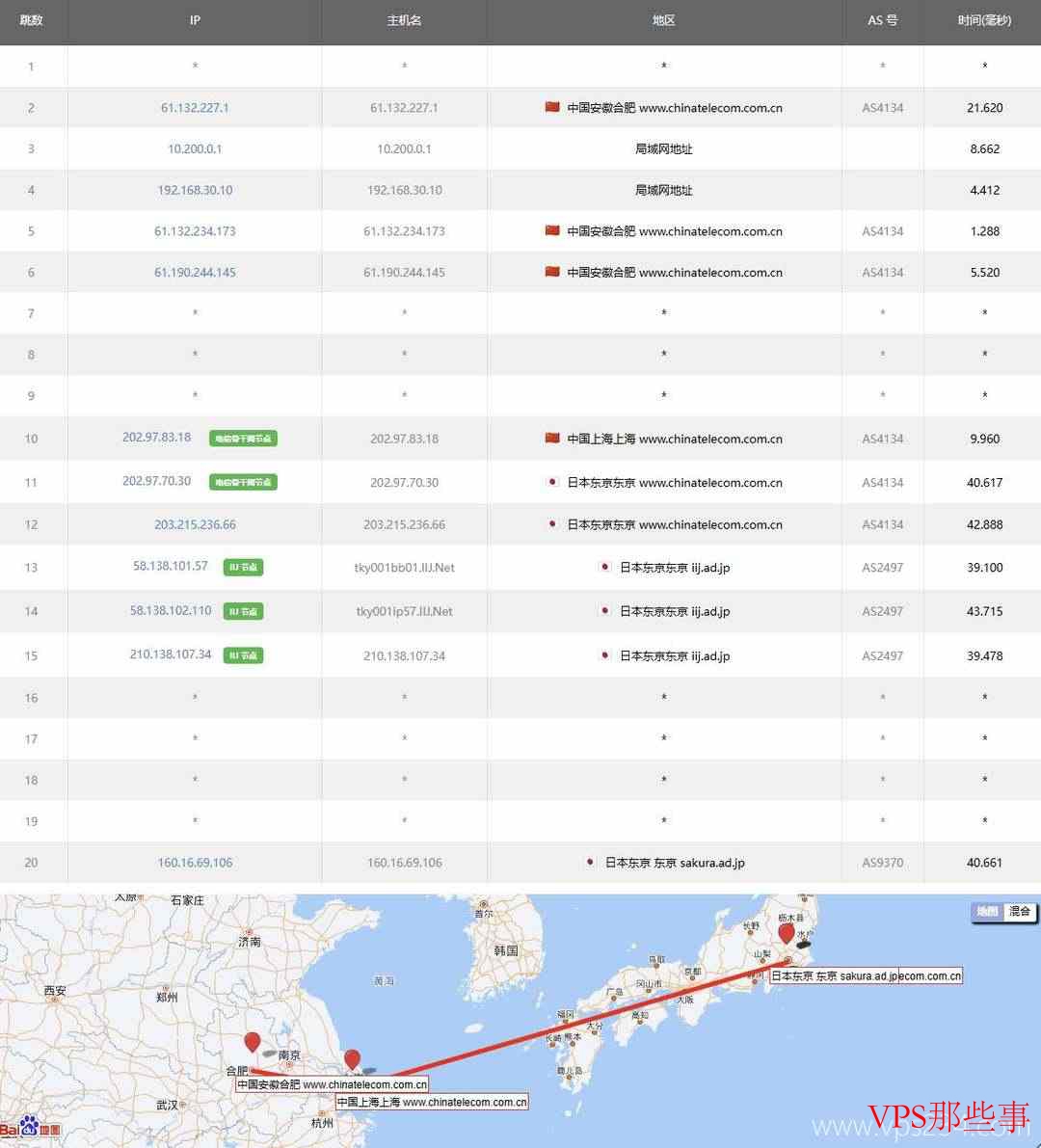Click the Japan flag beside sakura.ad.jp in hop 20
This screenshot has width=1041, height=1148.
pos(590,862)
